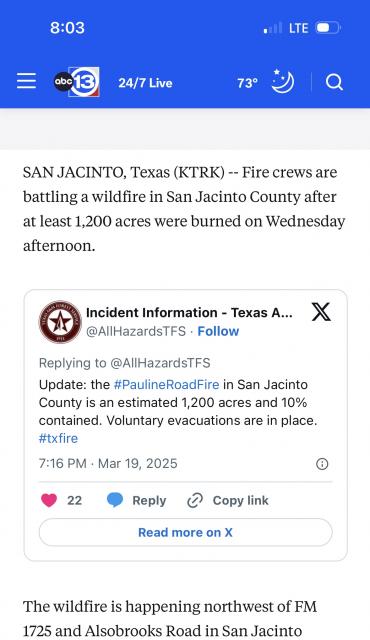
Task: Click the tweet info circle icon
Action: coord(322,464)
